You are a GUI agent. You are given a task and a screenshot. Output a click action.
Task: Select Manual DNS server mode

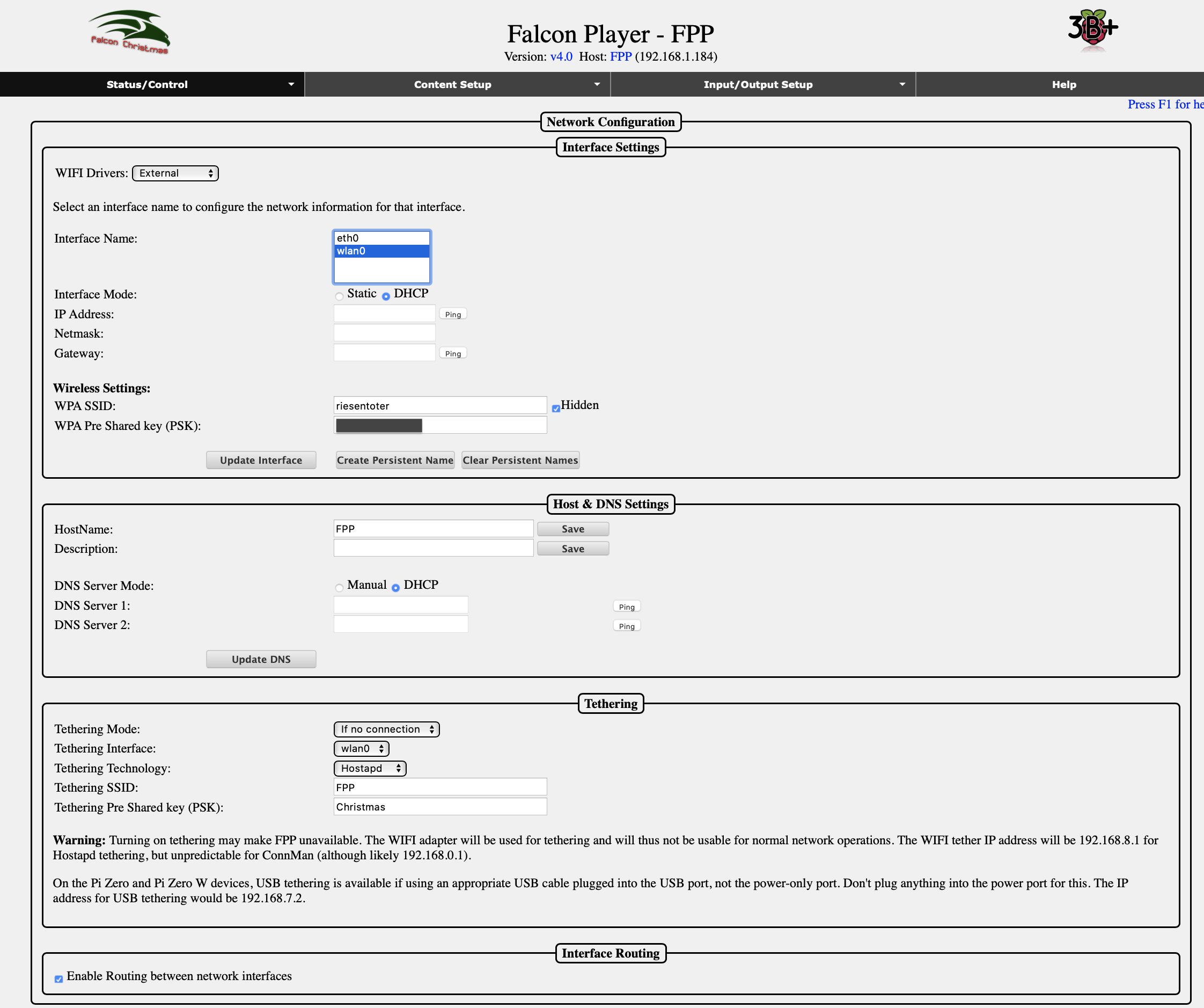pyautogui.click(x=340, y=588)
